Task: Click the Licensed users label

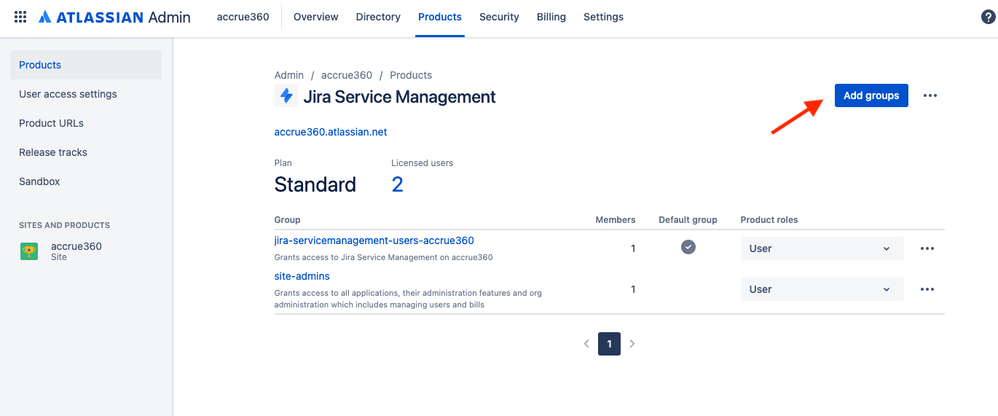Action: tap(422, 163)
